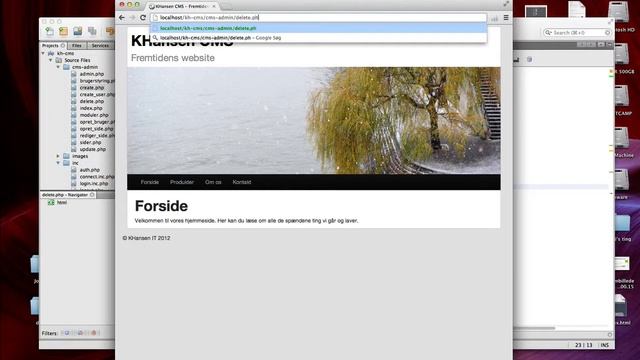Choose the highlighted localhost delete.ph suggestion

(318, 28)
